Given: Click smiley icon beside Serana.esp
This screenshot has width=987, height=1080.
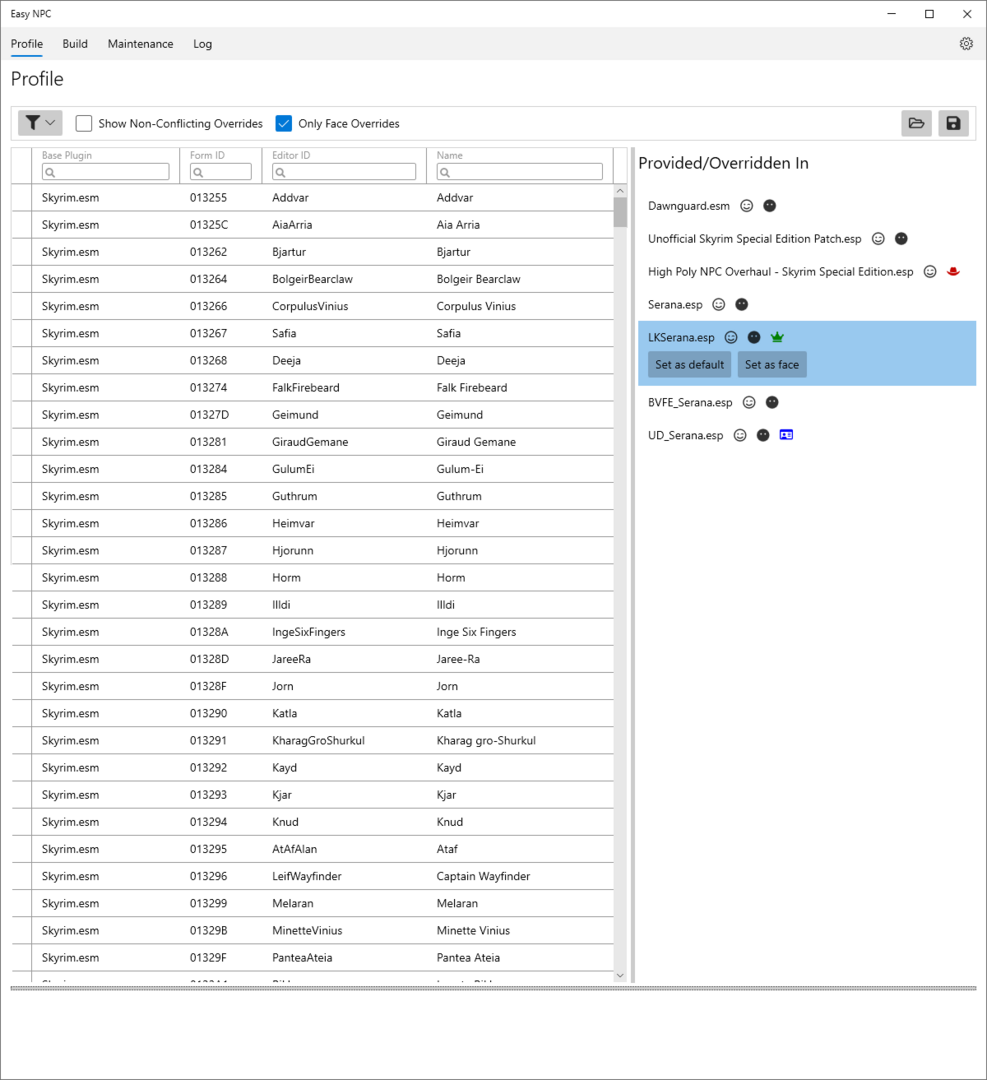Looking at the screenshot, I should tap(718, 304).
